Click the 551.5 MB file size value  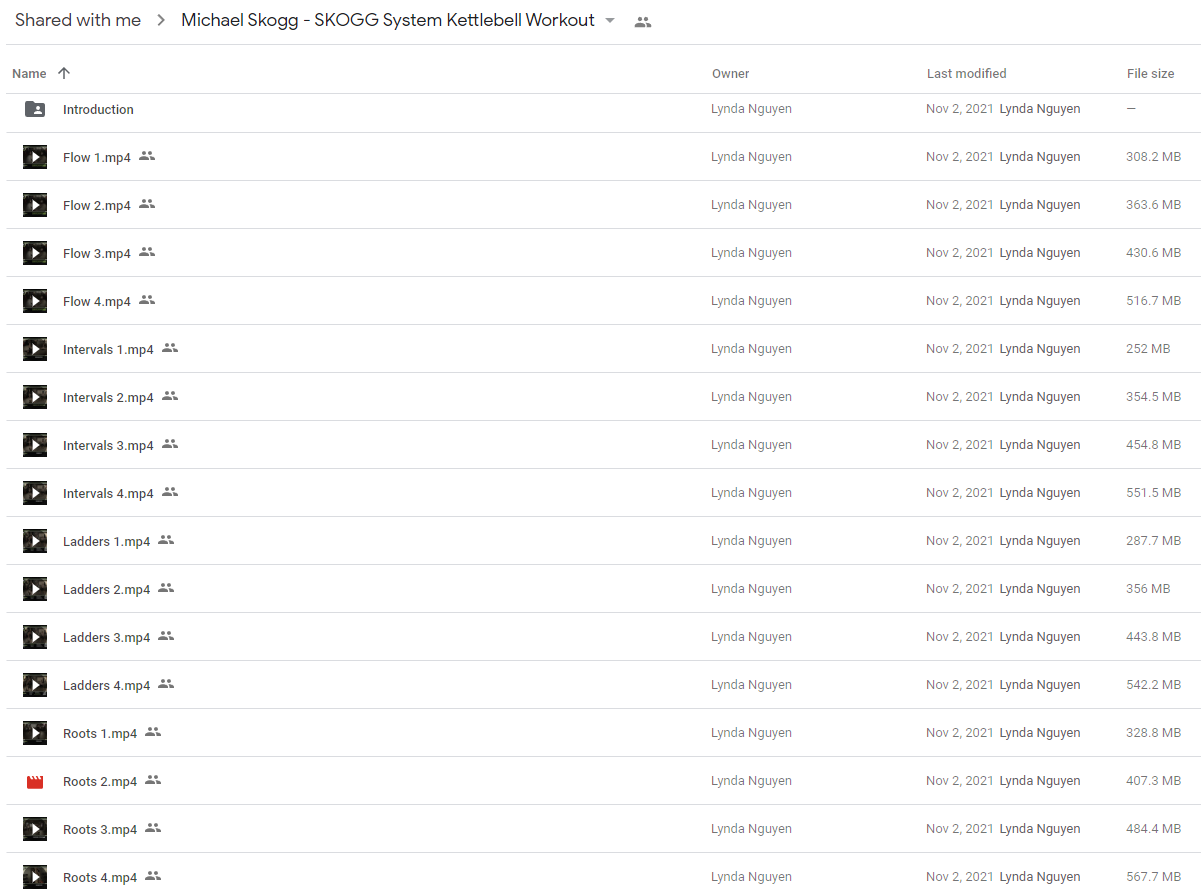(1153, 493)
